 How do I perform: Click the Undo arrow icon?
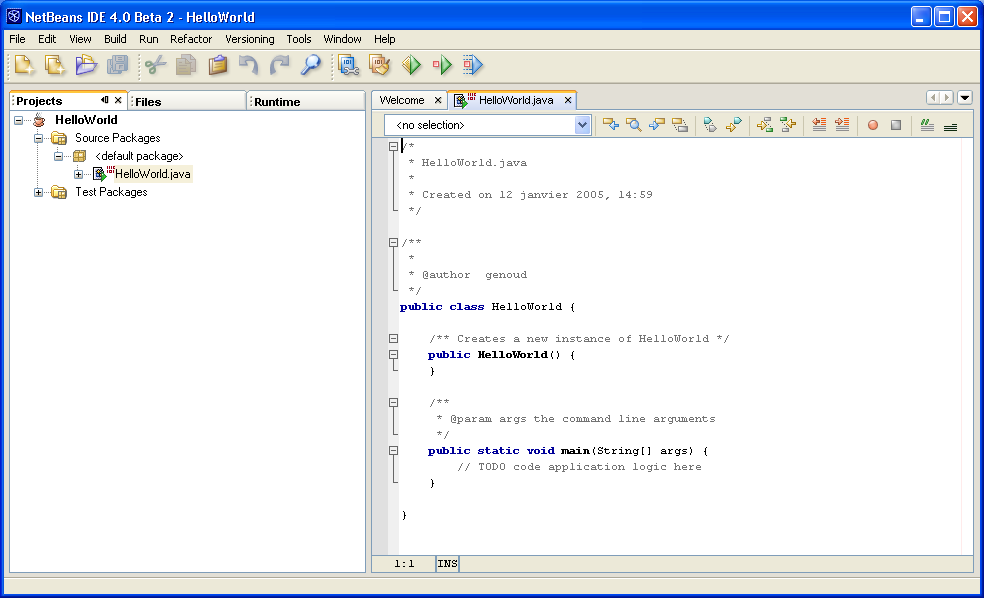pos(249,65)
